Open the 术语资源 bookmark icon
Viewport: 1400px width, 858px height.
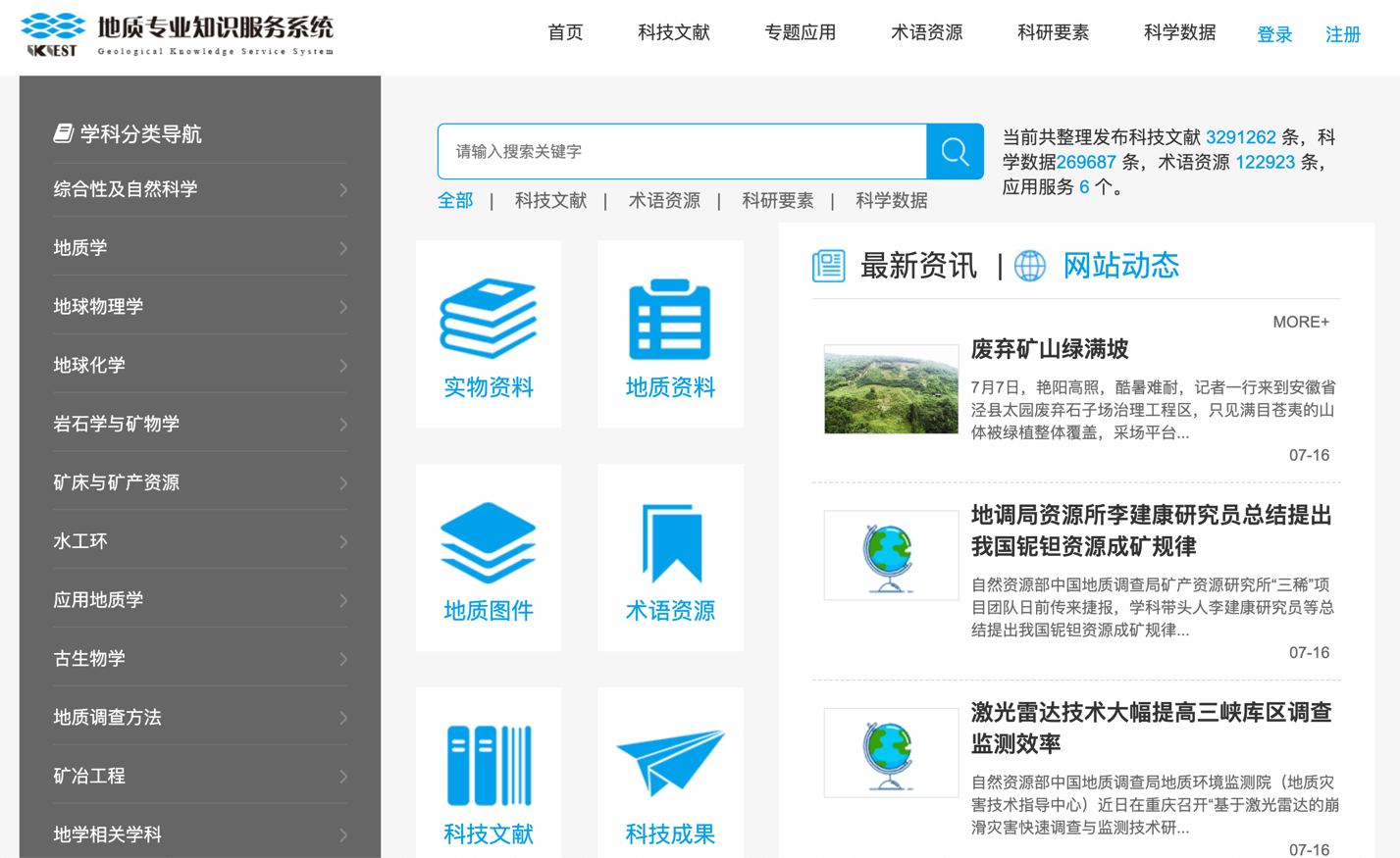pyautogui.click(x=671, y=542)
